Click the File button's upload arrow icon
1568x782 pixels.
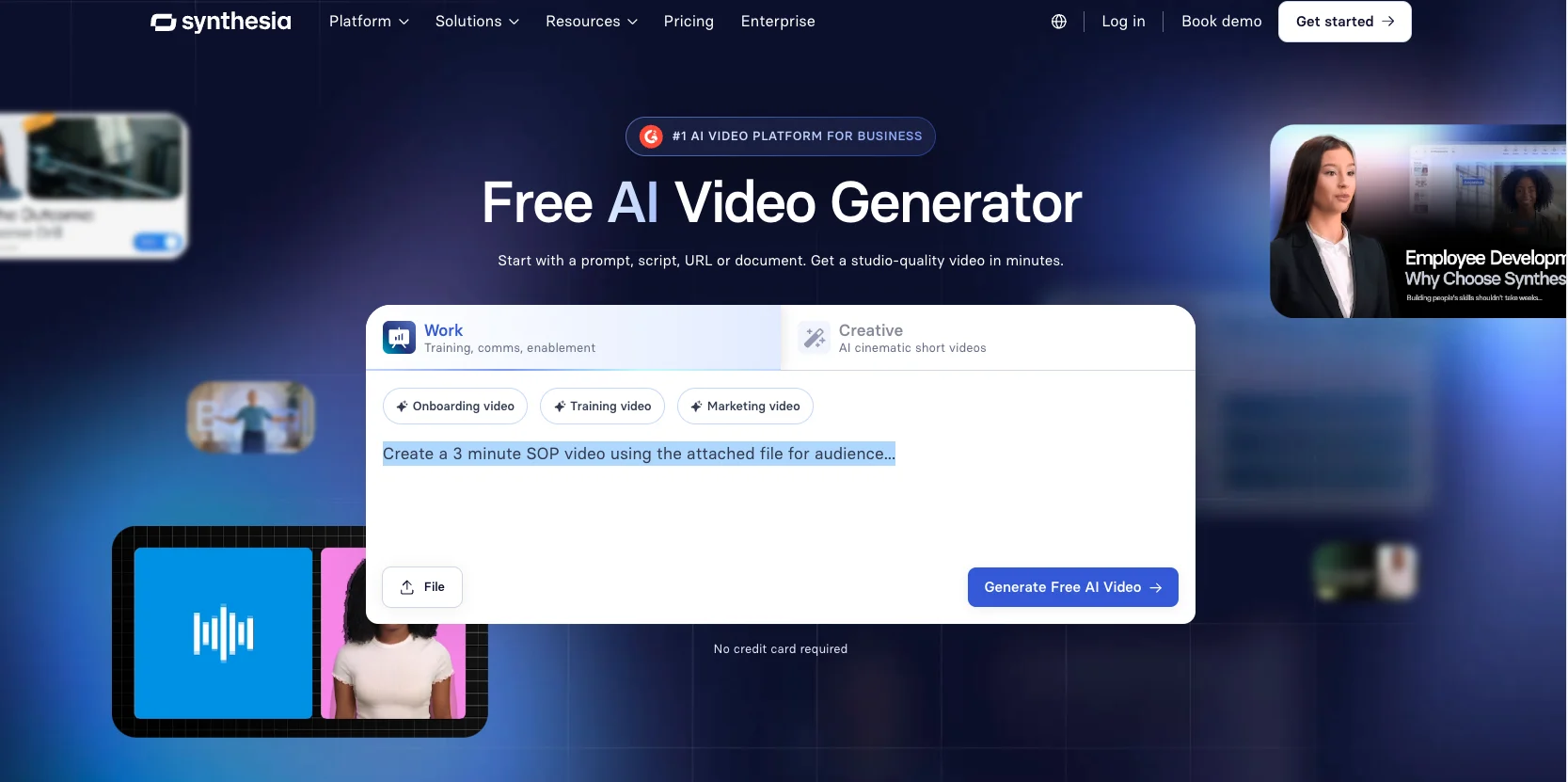point(407,587)
